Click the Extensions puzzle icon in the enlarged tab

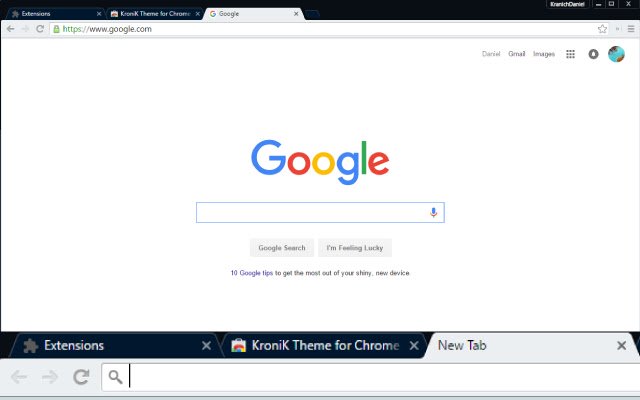[31, 346]
